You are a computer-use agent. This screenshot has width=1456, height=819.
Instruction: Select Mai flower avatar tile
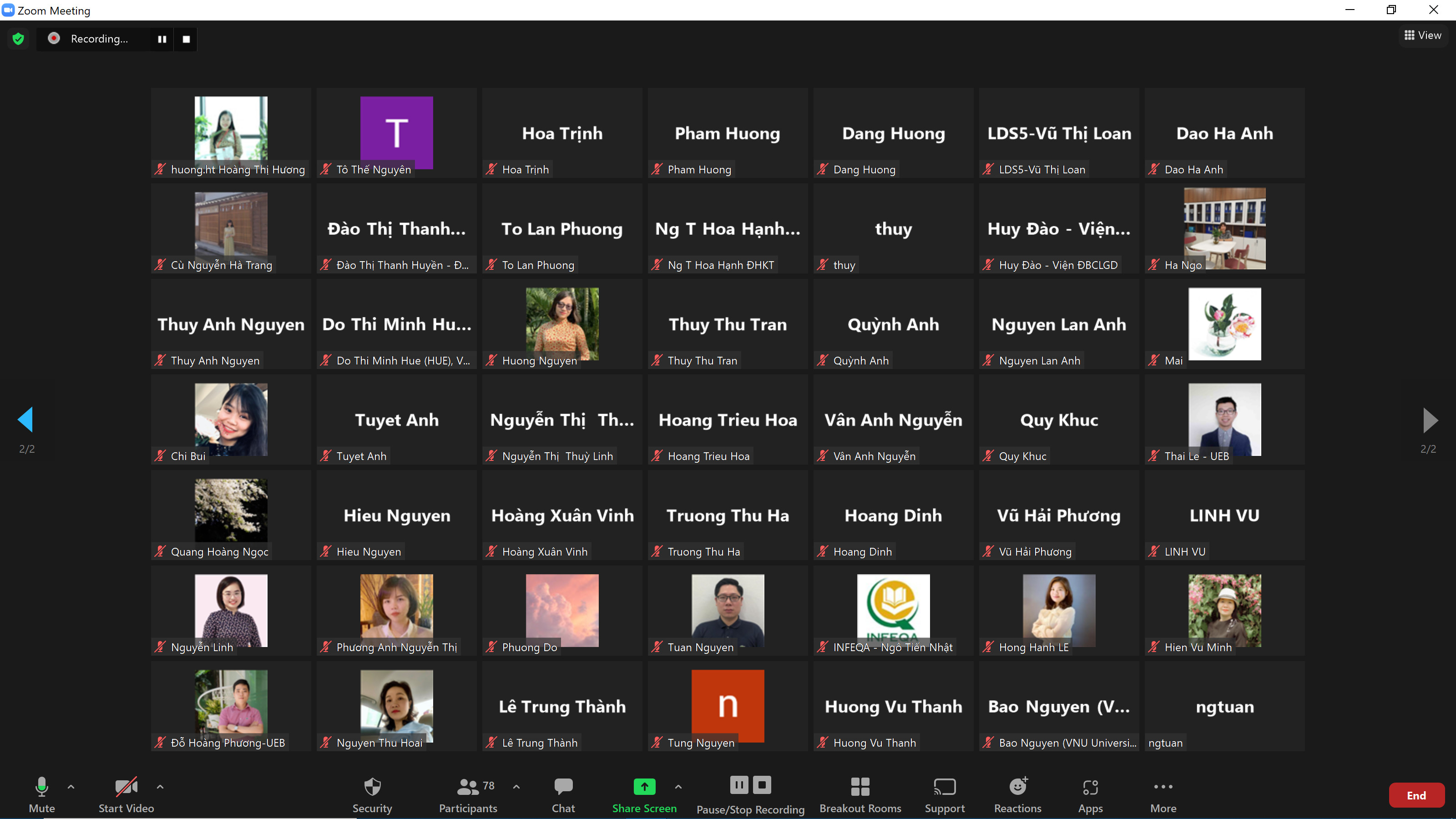(1224, 324)
